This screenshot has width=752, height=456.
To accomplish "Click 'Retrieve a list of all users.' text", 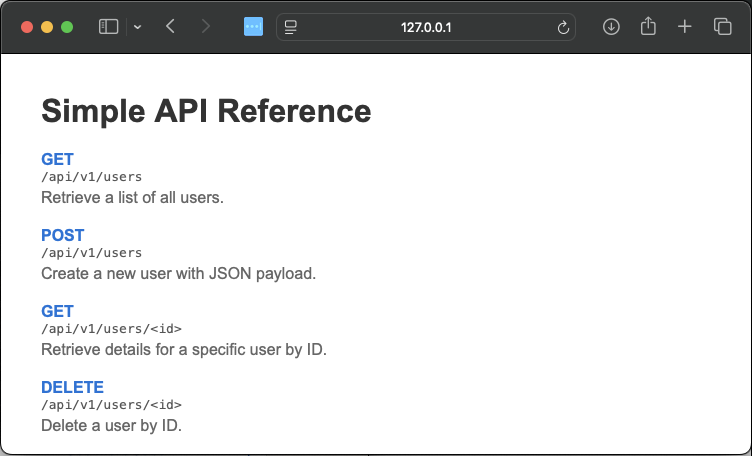I will (x=132, y=198).
